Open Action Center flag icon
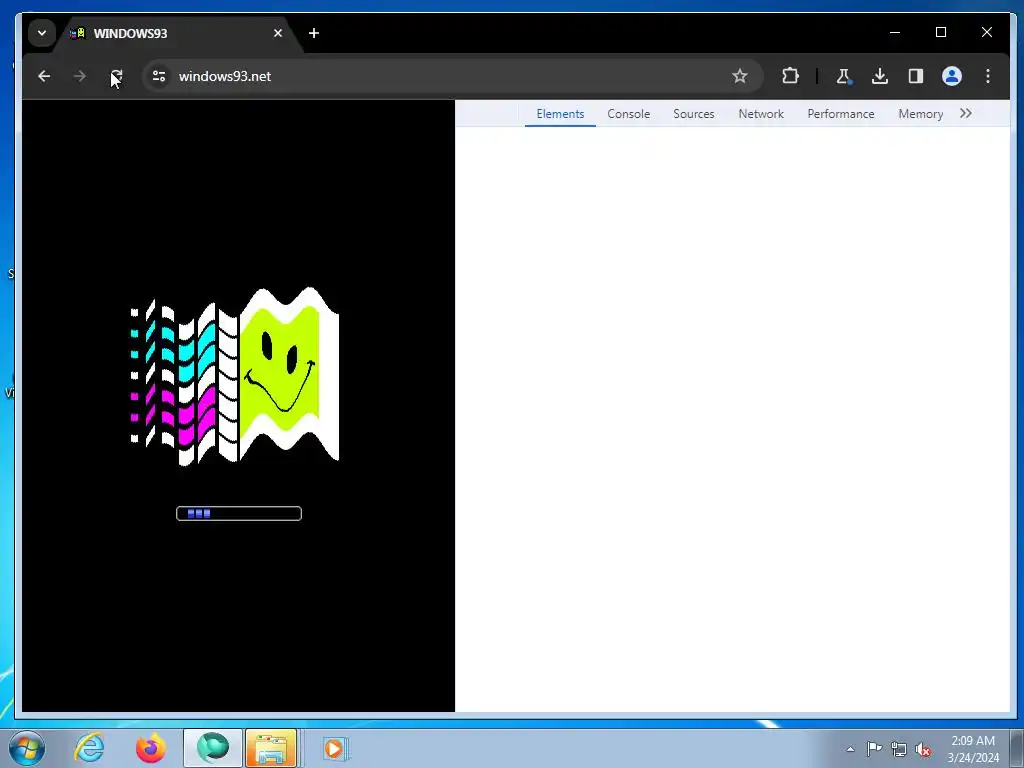 pyautogui.click(x=874, y=749)
